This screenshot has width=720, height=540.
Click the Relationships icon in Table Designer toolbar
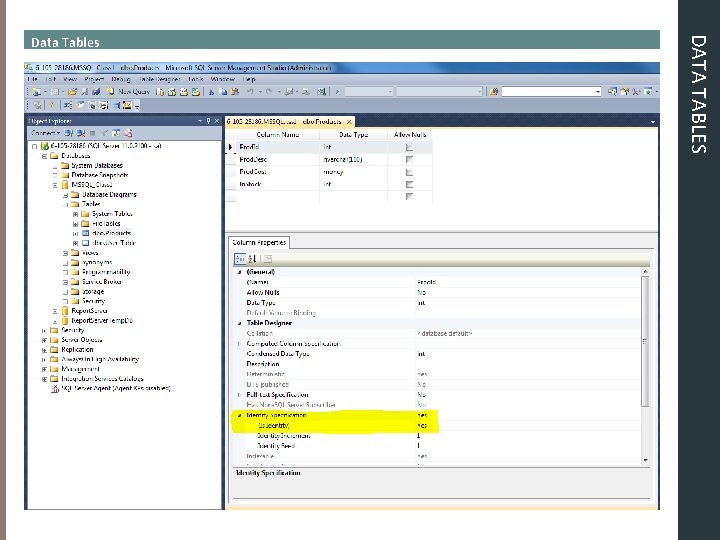click(x=68, y=106)
